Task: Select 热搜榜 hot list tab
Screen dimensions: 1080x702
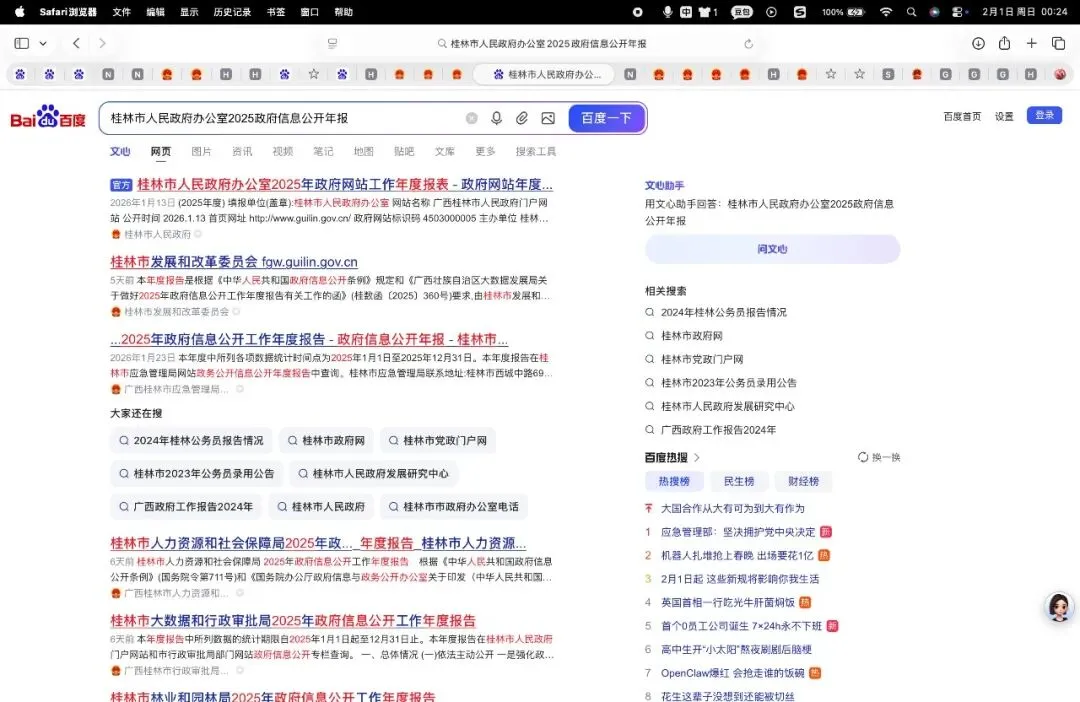Action: (674, 482)
